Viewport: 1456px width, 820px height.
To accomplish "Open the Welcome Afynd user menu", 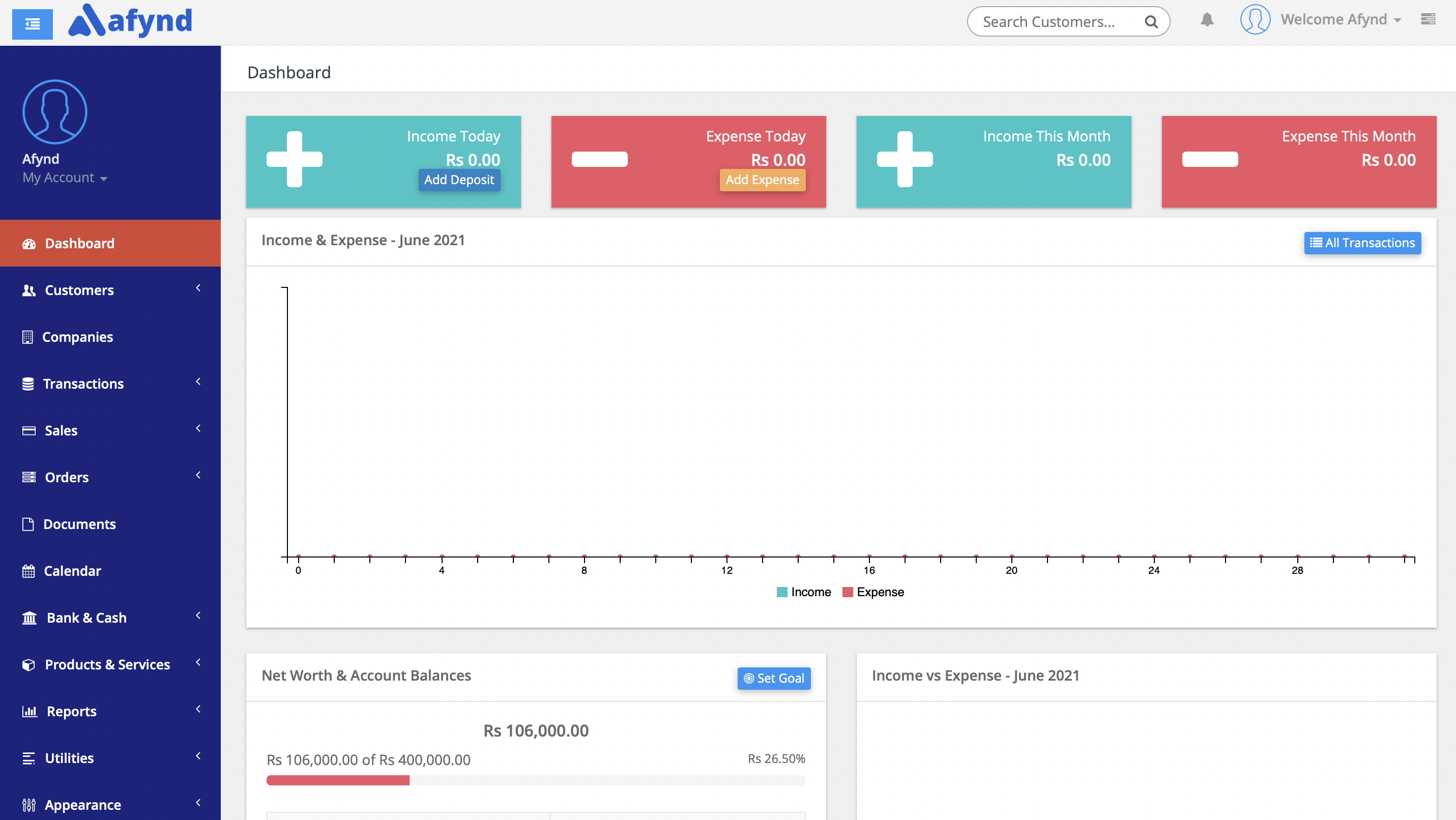I will click(x=1340, y=20).
